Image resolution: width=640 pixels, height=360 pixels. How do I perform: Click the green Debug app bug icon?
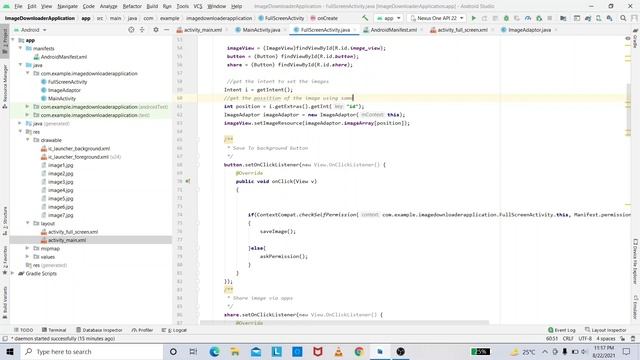point(506,18)
